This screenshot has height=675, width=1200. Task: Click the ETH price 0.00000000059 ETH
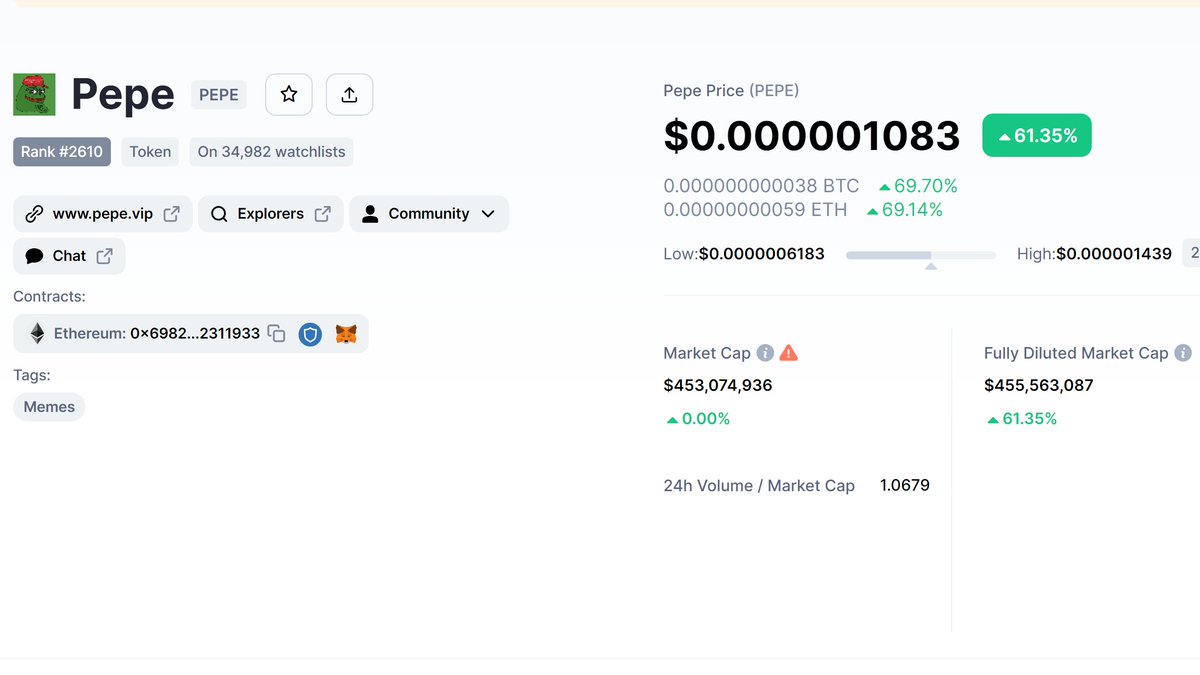(x=755, y=210)
